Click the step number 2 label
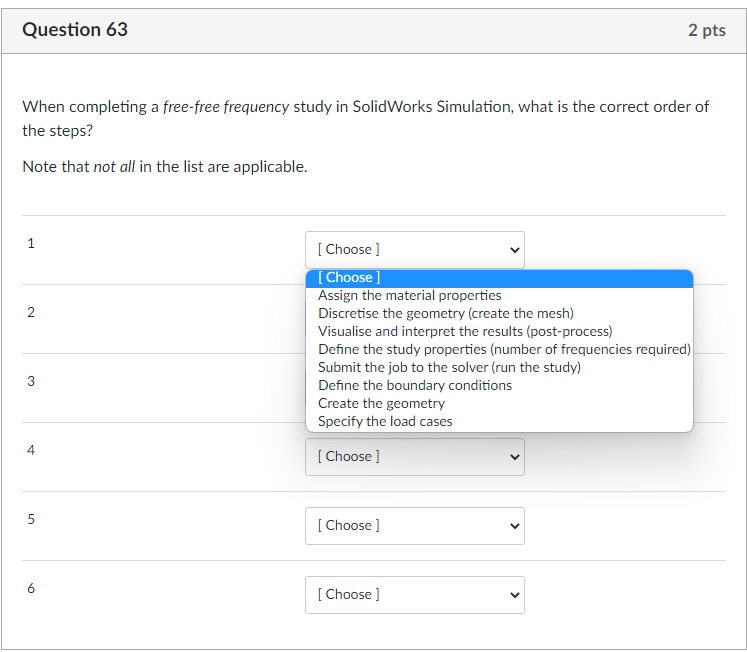Viewport: 747px width, 652px height. [30, 312]
